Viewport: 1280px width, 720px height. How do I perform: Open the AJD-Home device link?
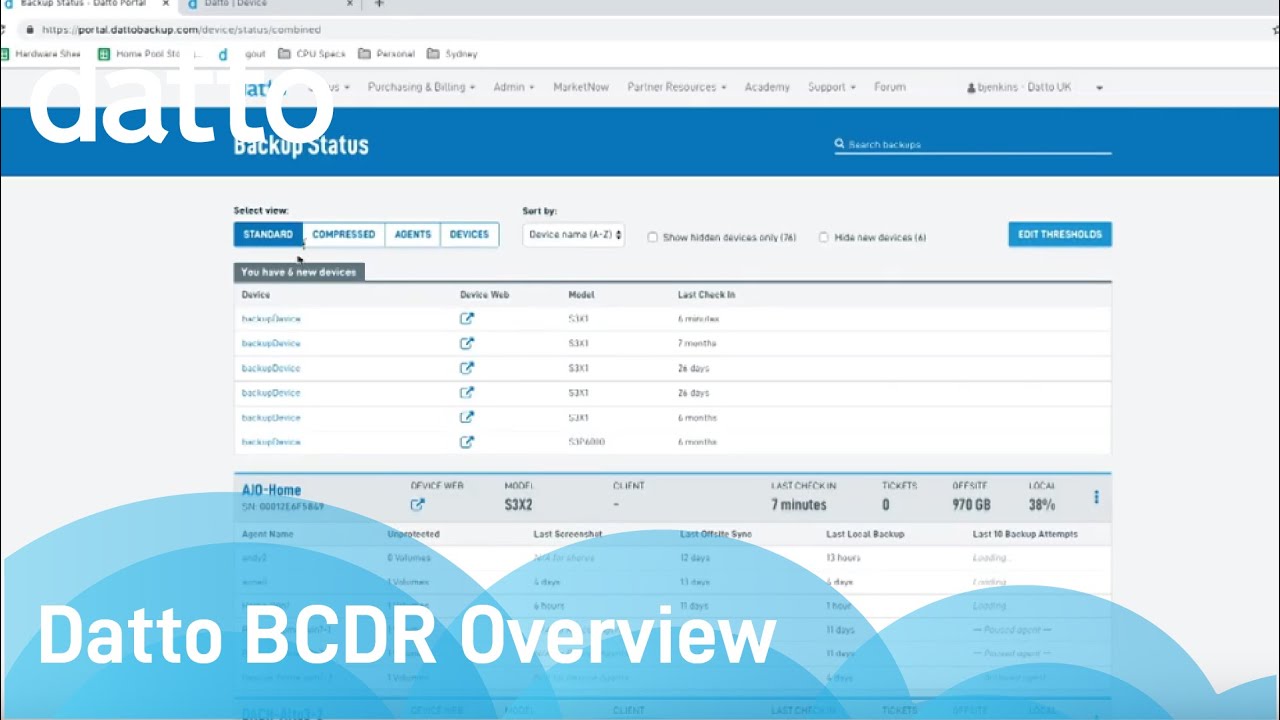coord(271,490)
